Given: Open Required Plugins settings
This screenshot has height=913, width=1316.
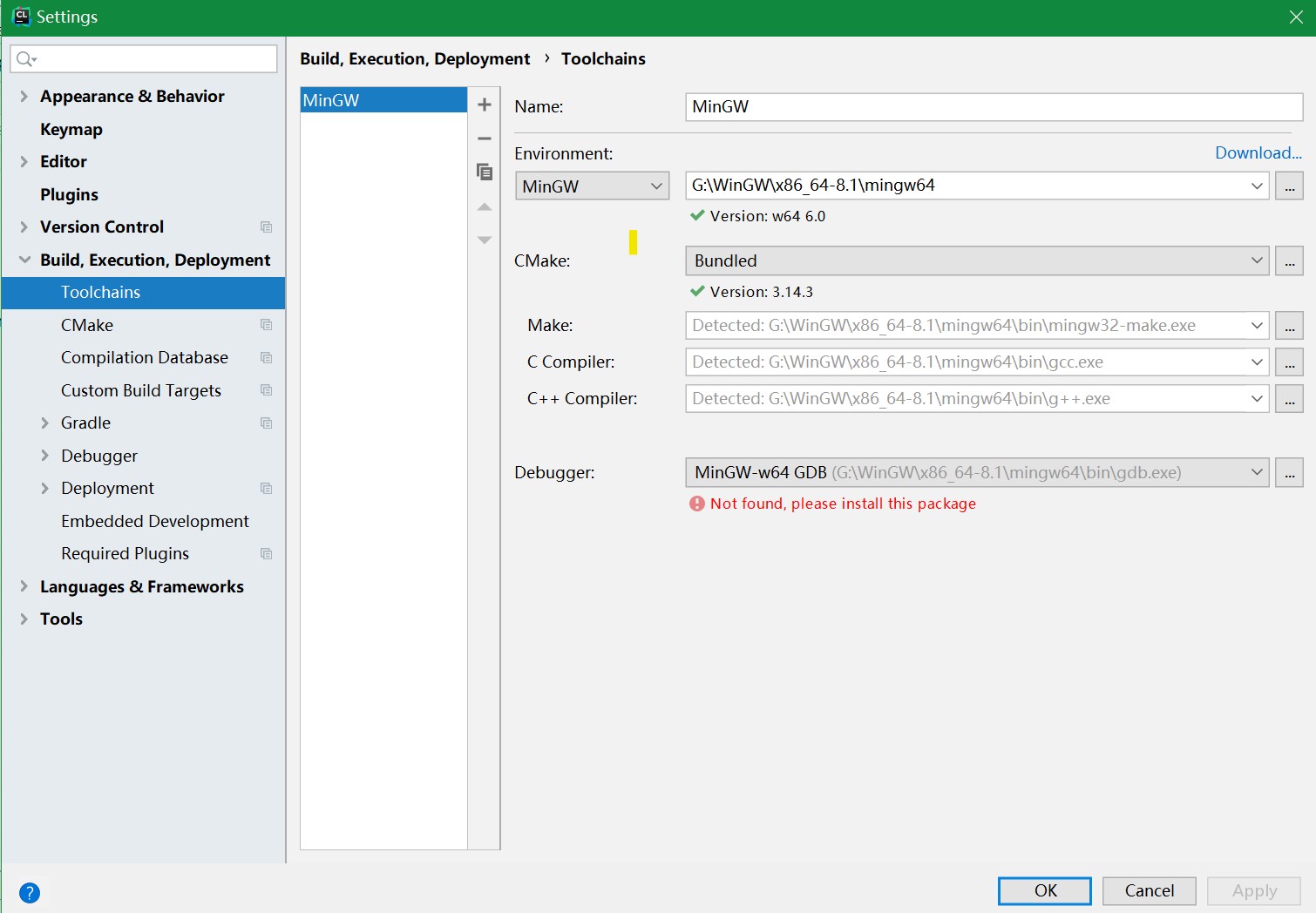Looking at the screenshot, I should point(125,554).
